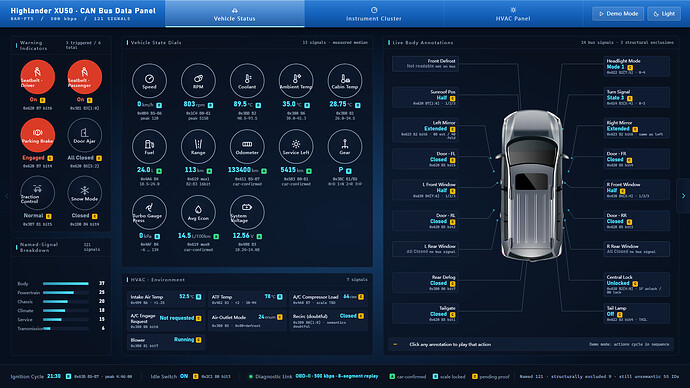Play the R Front Window annotation
The width and height of the screenshot is (690, 388).
[x=637, y=190]
